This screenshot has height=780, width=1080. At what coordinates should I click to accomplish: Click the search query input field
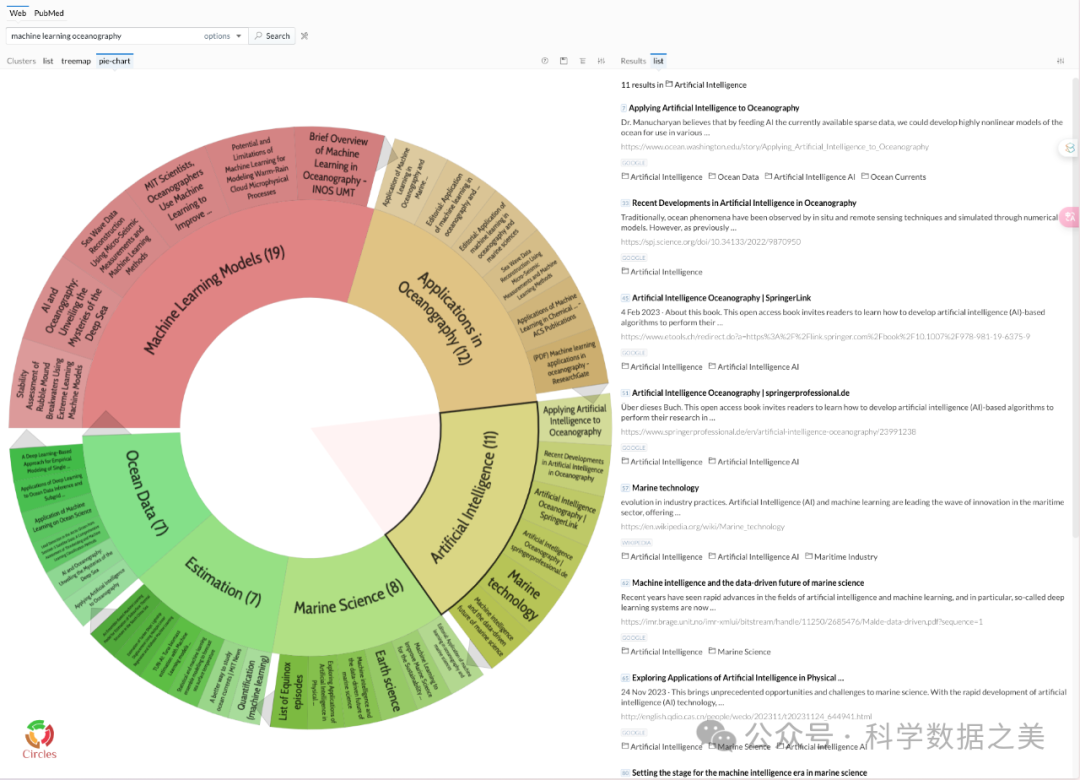point(100,36)
